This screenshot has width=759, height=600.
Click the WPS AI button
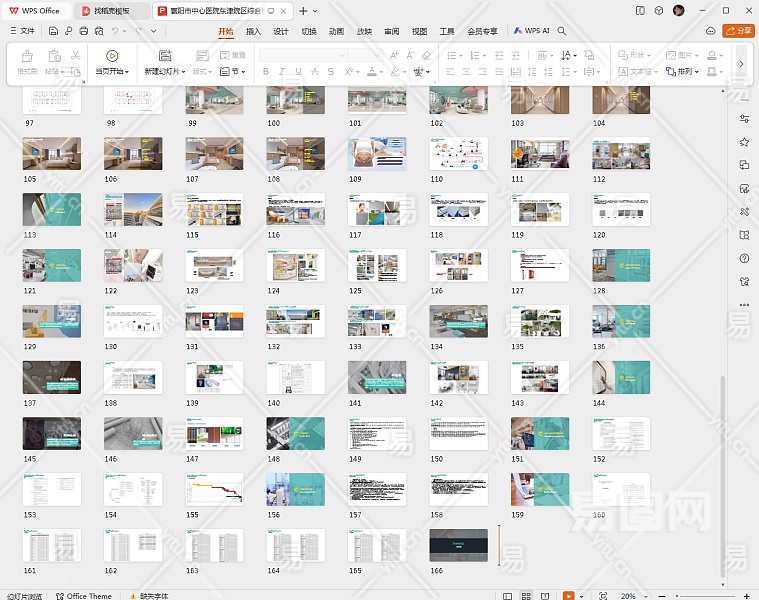pos(531,31)
